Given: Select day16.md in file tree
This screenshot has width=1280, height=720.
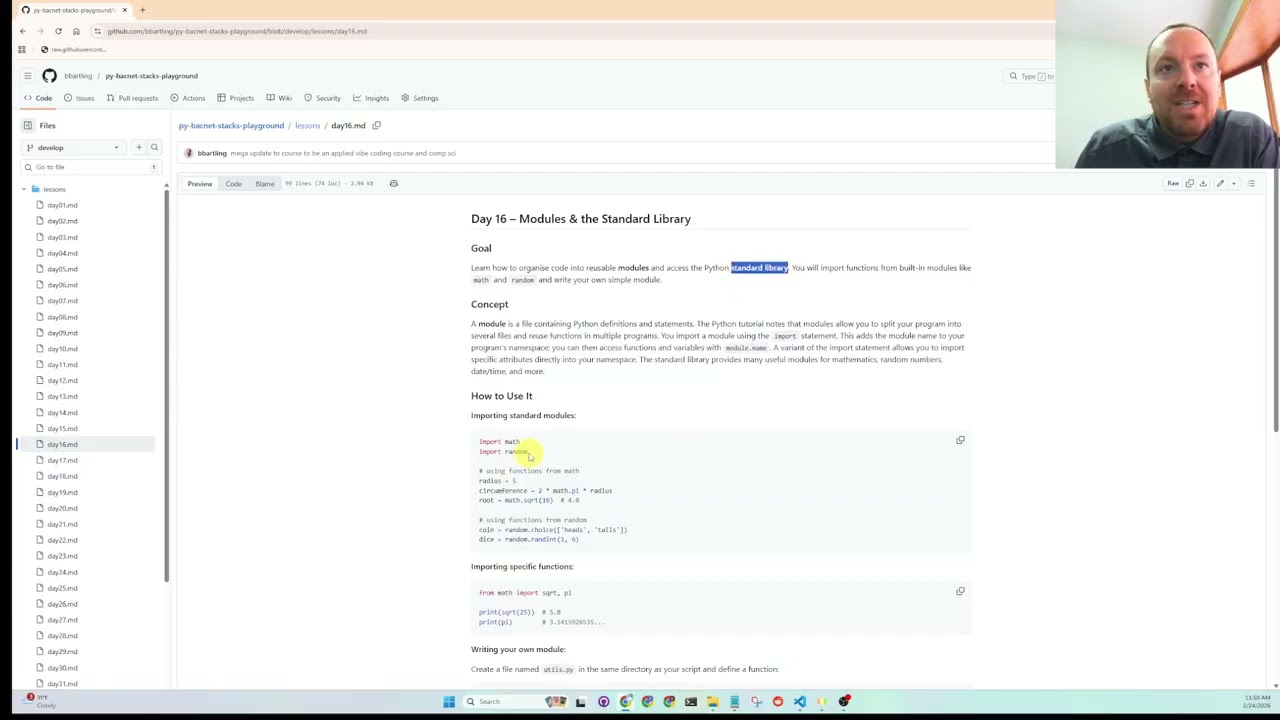Looking at the screenshot, I should coord(62,444).
